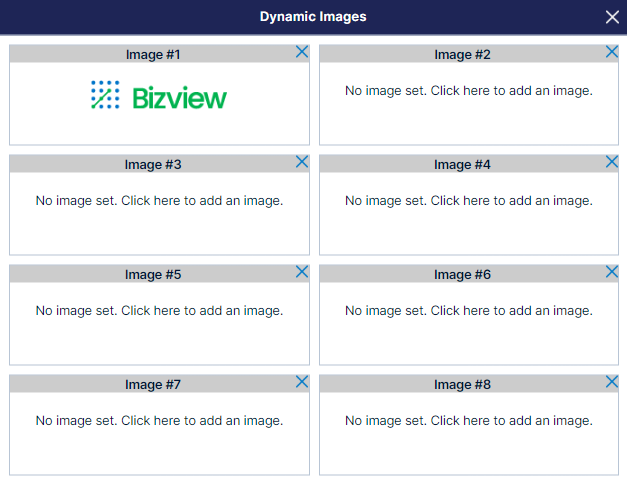Click to add image in Image #5

(159, 311)
